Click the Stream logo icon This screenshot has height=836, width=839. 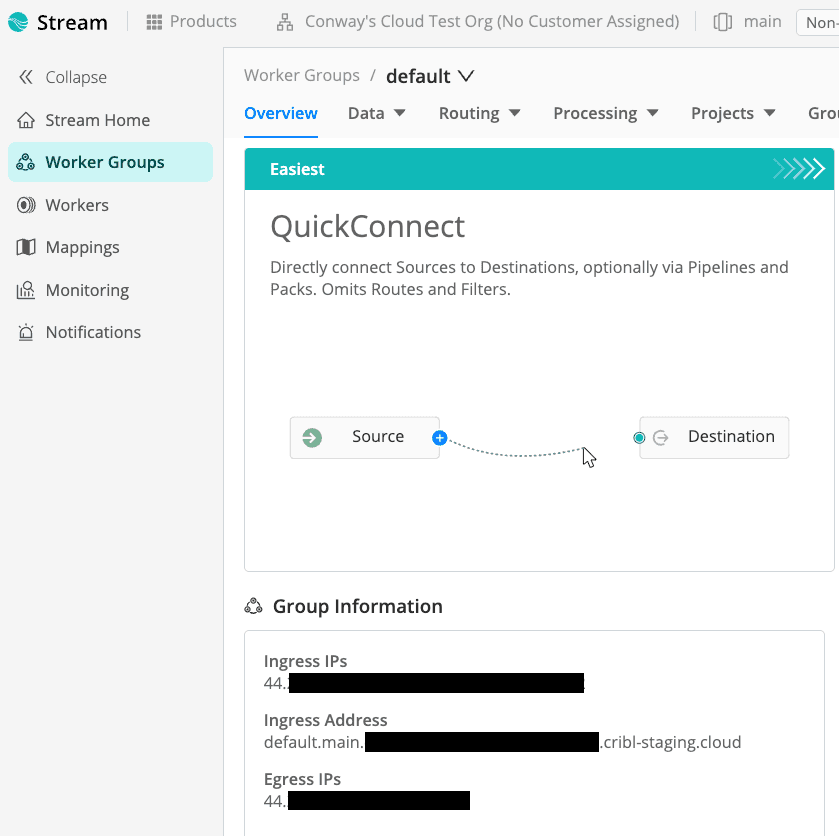pyautogui.click(x=18, y=22)
